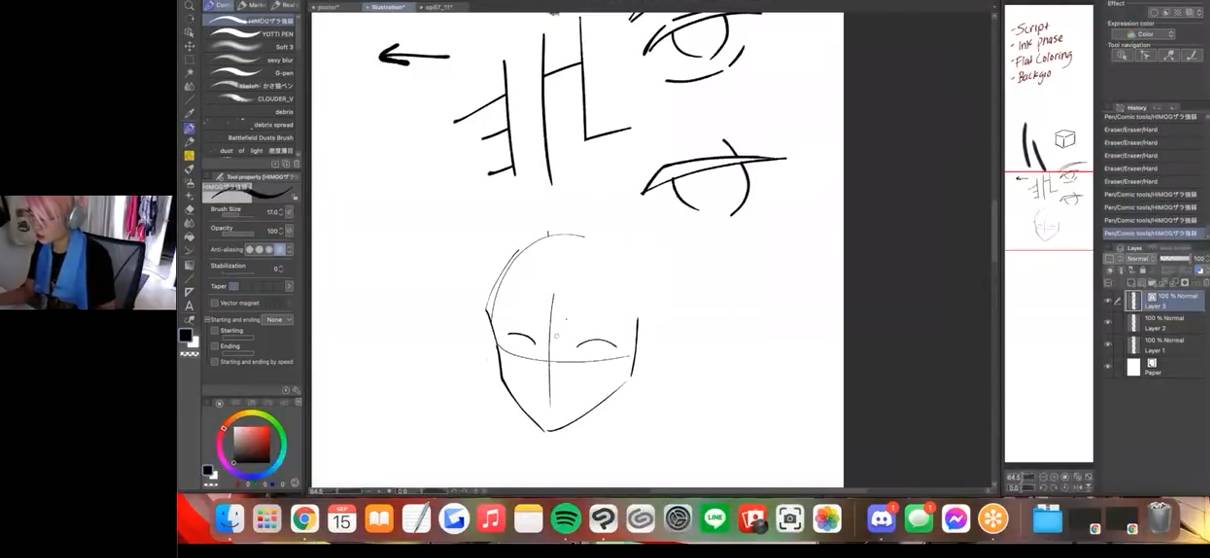Enable the Vector magnet checkbox
Viewport: 1210px width, 558px height.
pos(215,302)
